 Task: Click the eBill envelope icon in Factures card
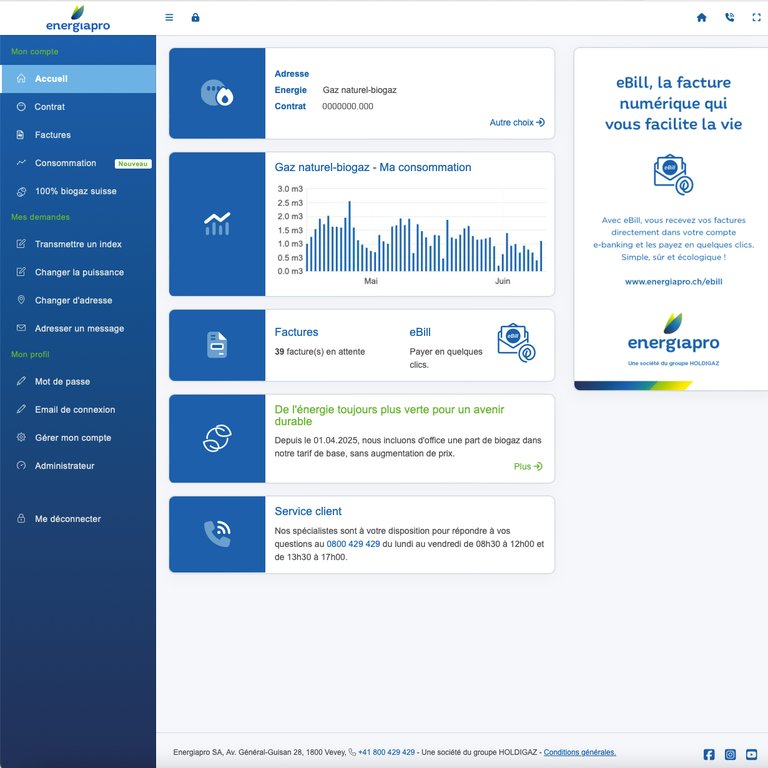tap(516, 342)
